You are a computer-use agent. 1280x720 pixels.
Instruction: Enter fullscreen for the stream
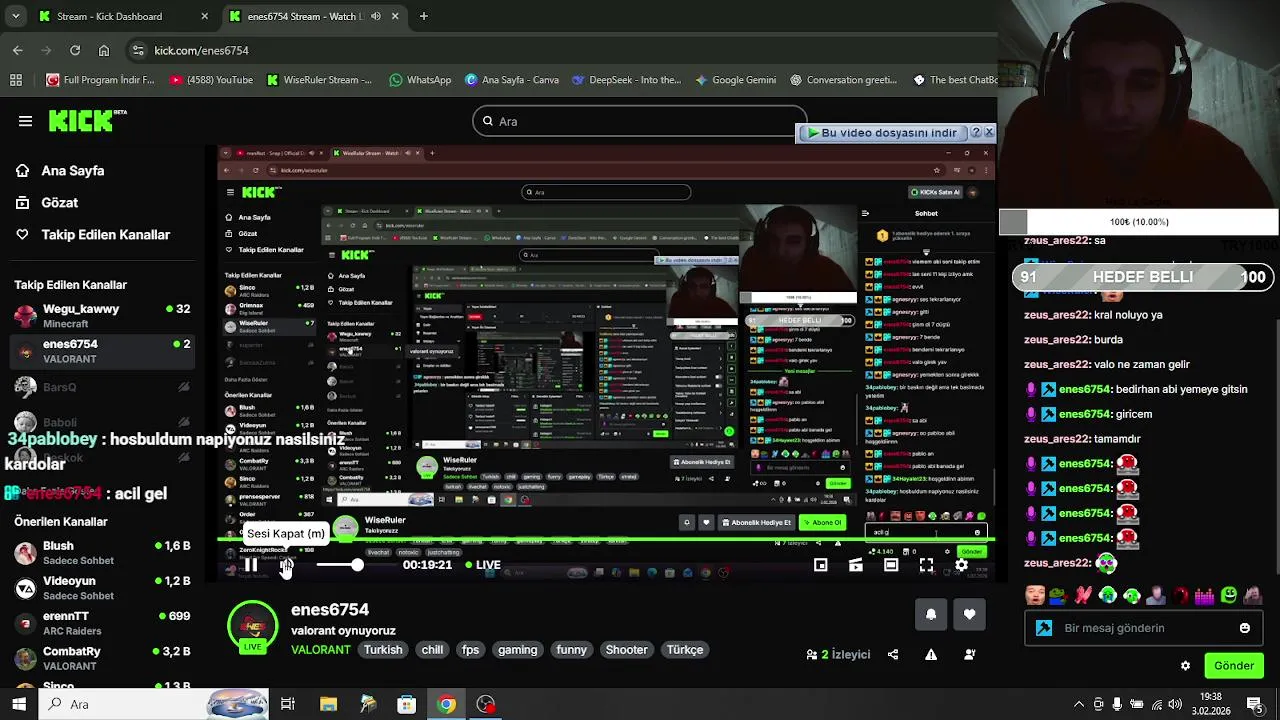(926, 565)
